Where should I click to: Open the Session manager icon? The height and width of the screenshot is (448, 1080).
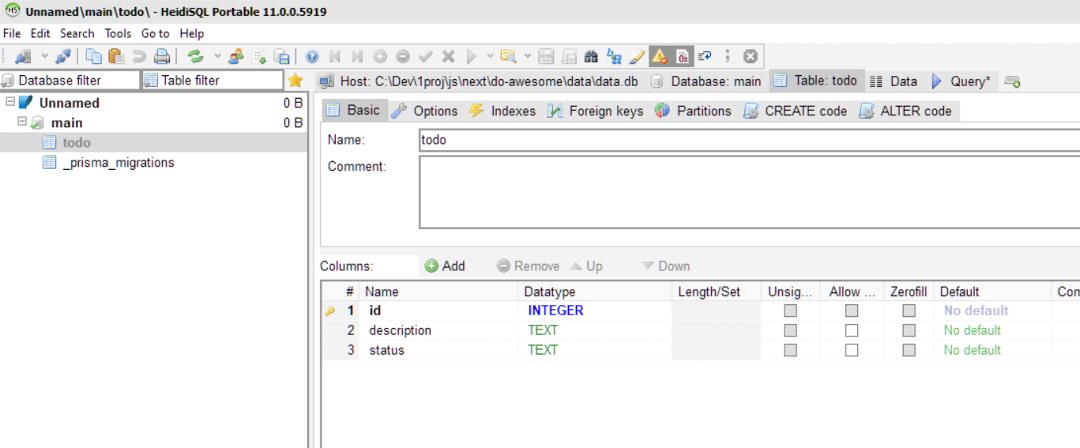tap(23, 56)
